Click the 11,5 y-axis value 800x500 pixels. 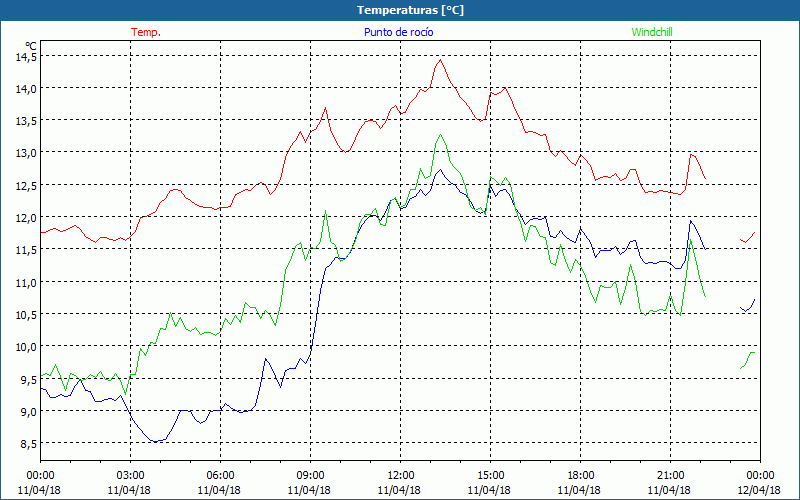(x=26, y=250)
